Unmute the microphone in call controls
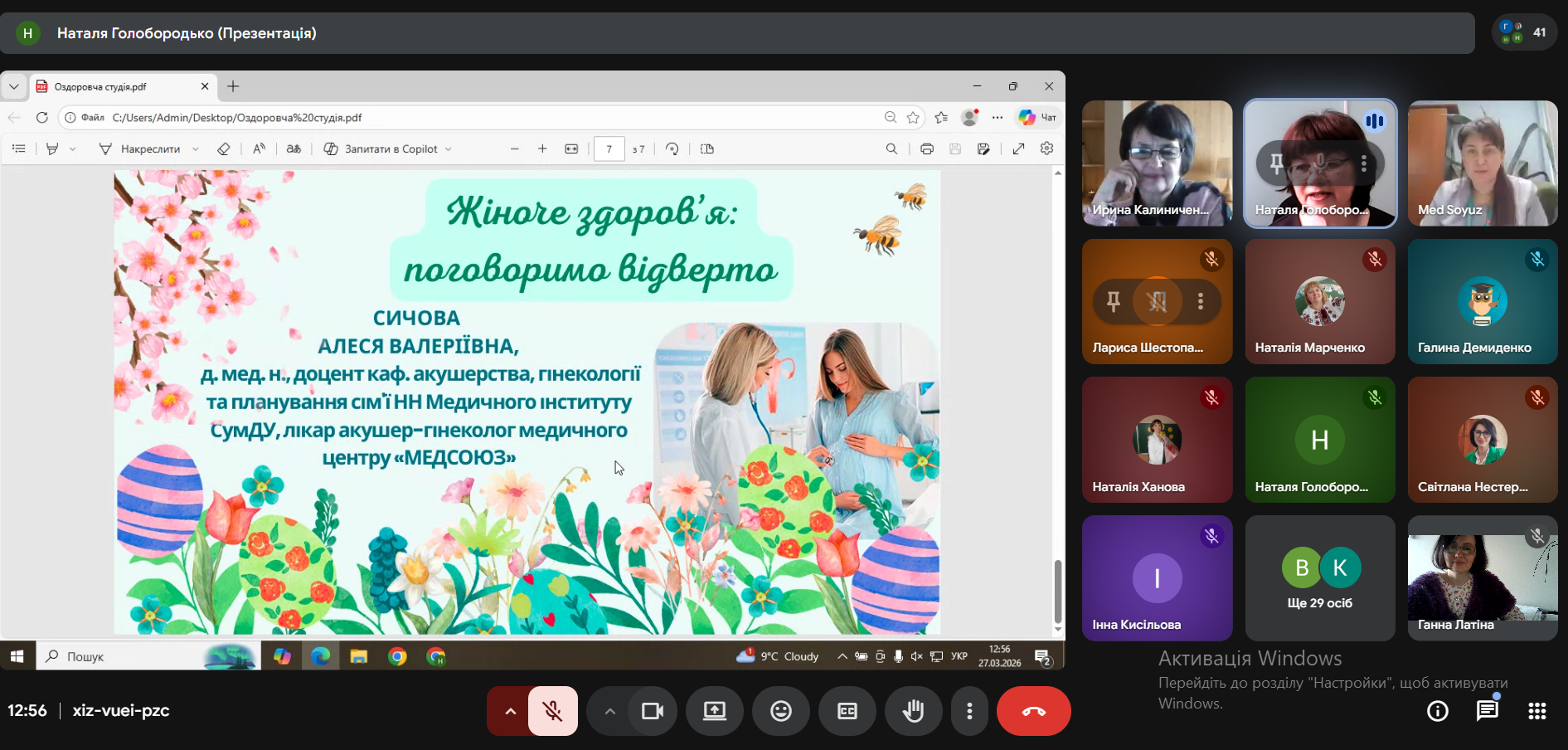 tap(552, 711)
